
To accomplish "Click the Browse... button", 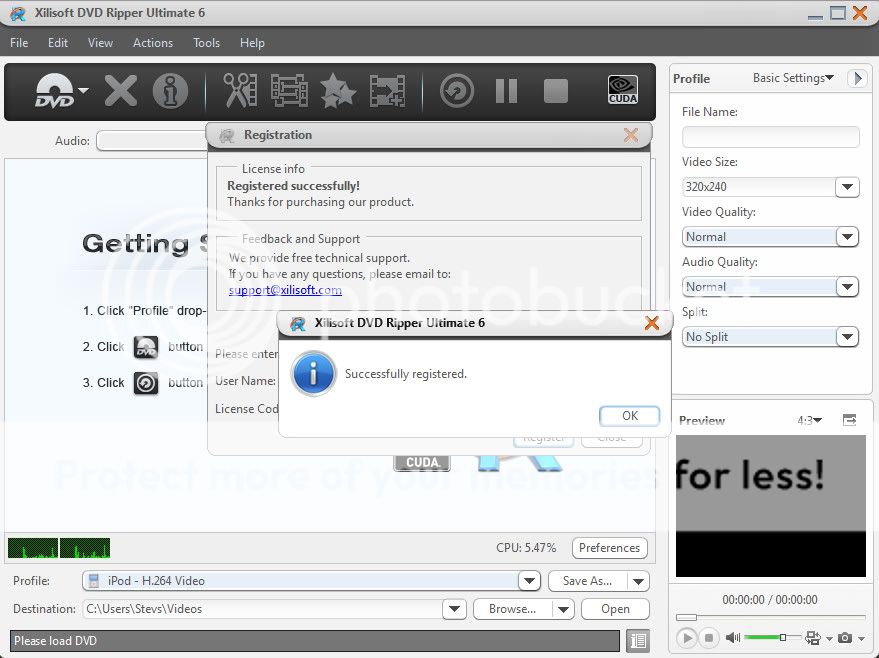I will [x=512, y=609].
